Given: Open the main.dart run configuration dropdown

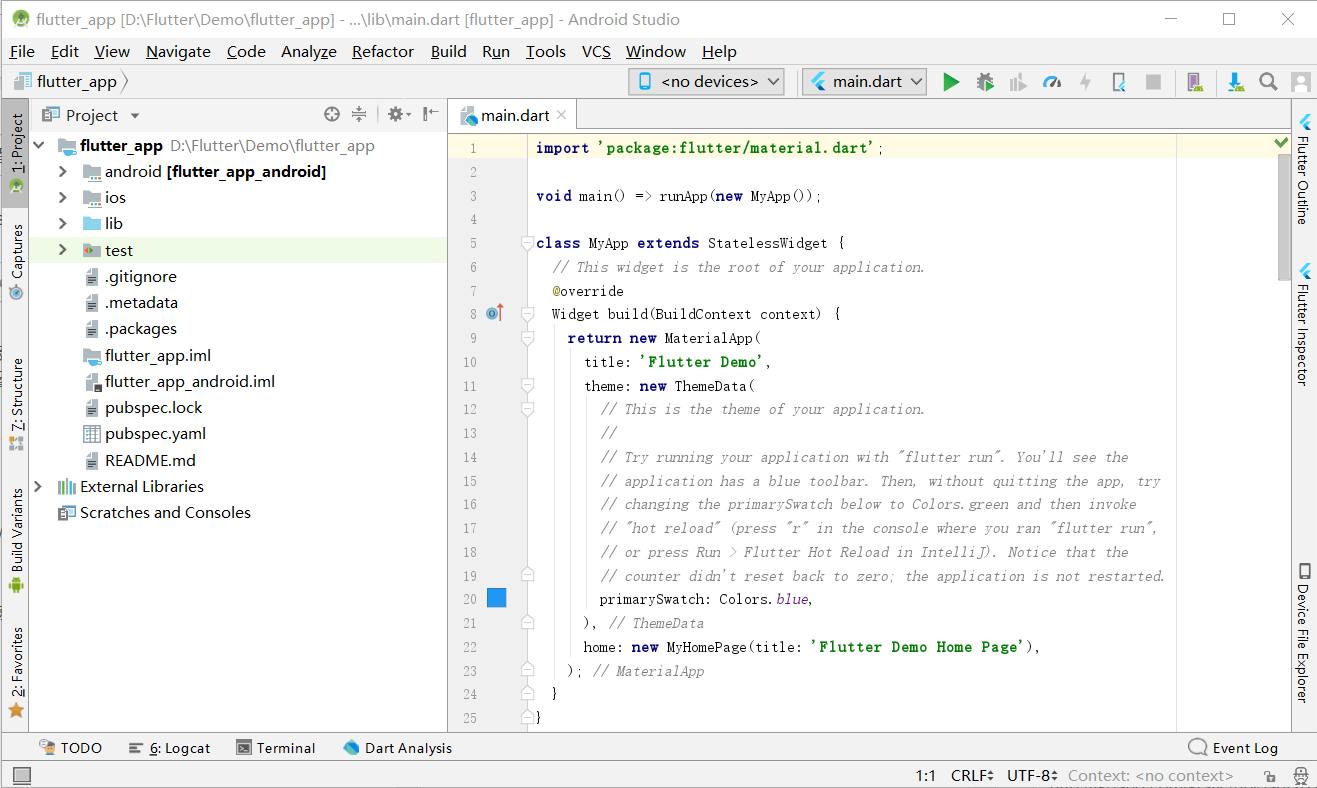Looking at the screenshot, I should (865, 82).
